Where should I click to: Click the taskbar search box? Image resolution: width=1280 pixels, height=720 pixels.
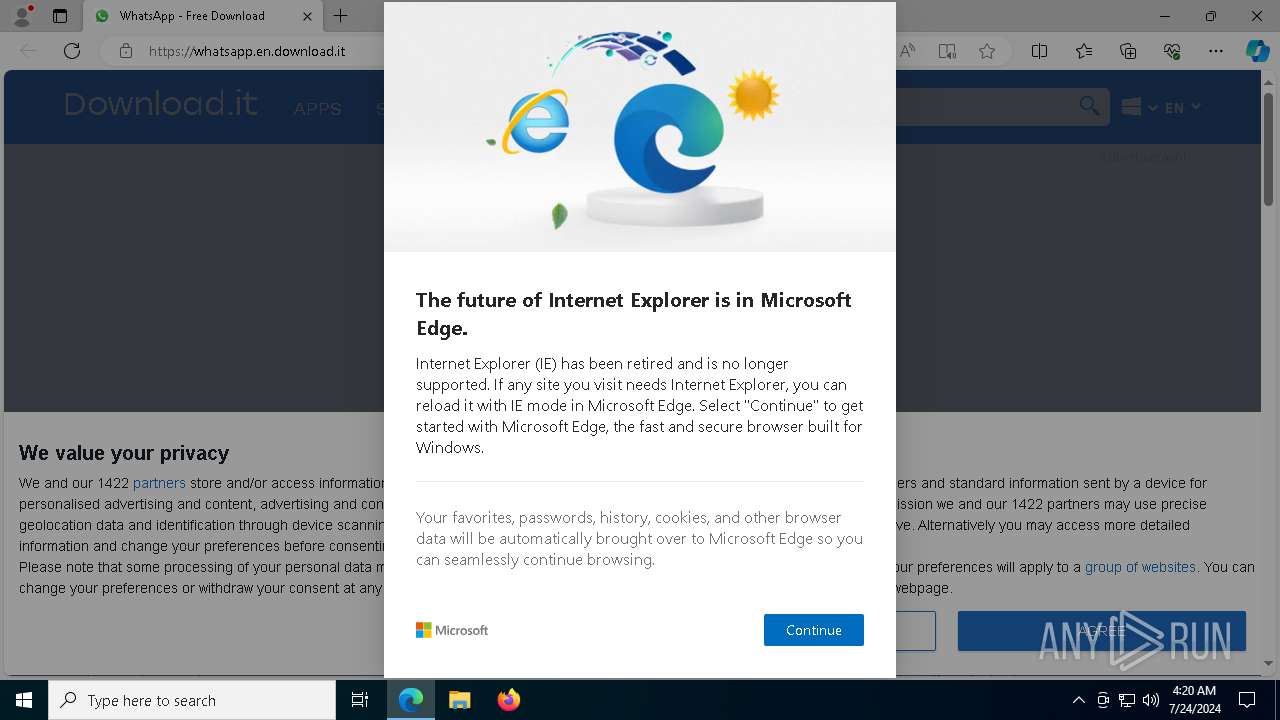coord(192,700)
